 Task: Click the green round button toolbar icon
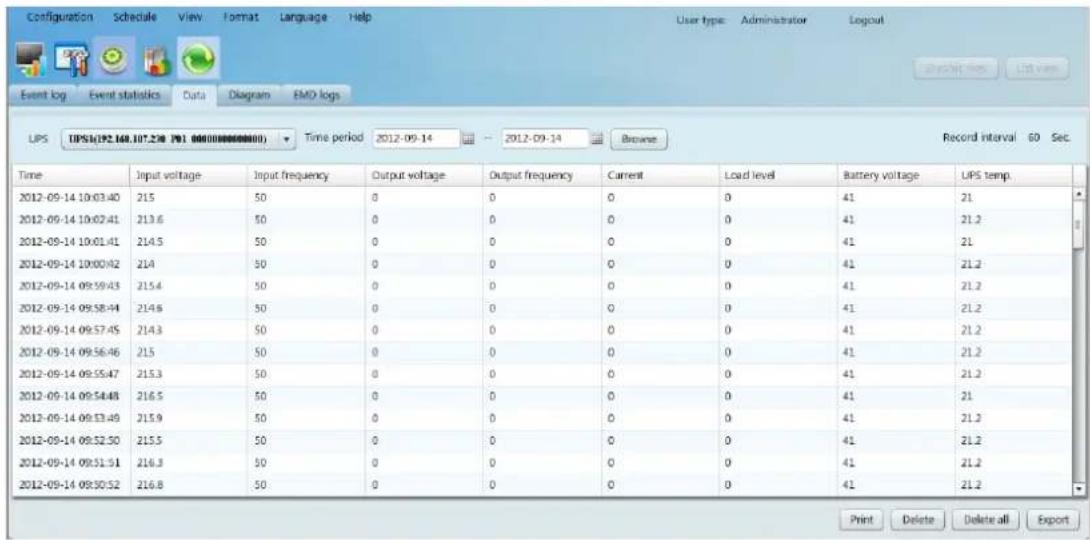(x=115, y=58)
